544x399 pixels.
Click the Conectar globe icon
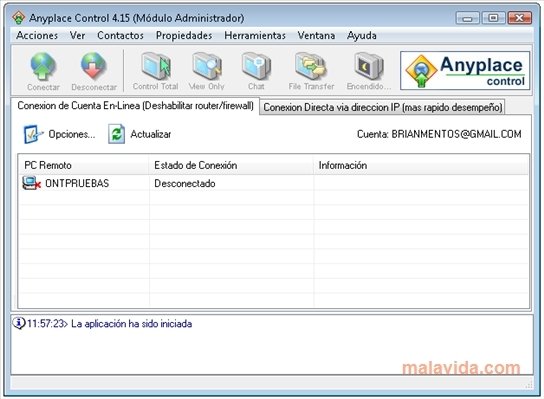pos(43,66)
